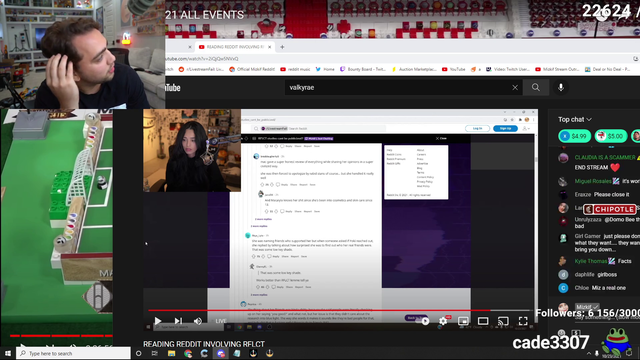Seek on the red video progress bar
This screenshot has width=640, height=360.
tap(319, 310)
